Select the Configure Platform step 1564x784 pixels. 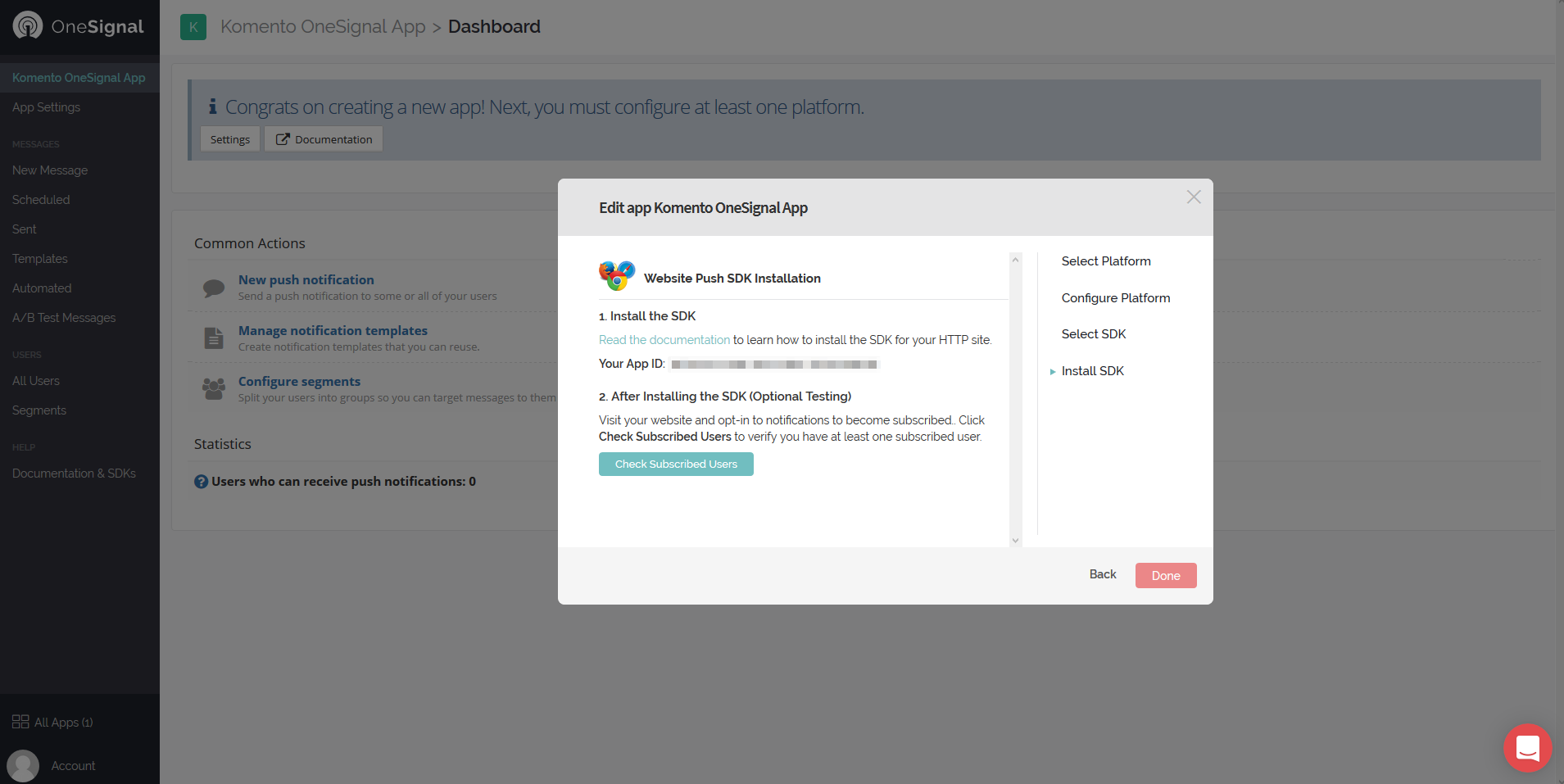[1116, 298]
